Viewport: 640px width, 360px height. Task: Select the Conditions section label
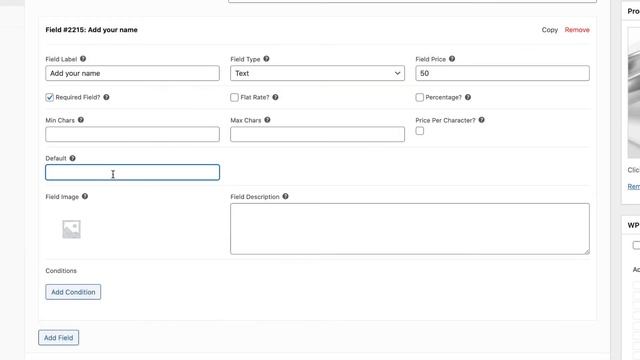coord(61,271)
